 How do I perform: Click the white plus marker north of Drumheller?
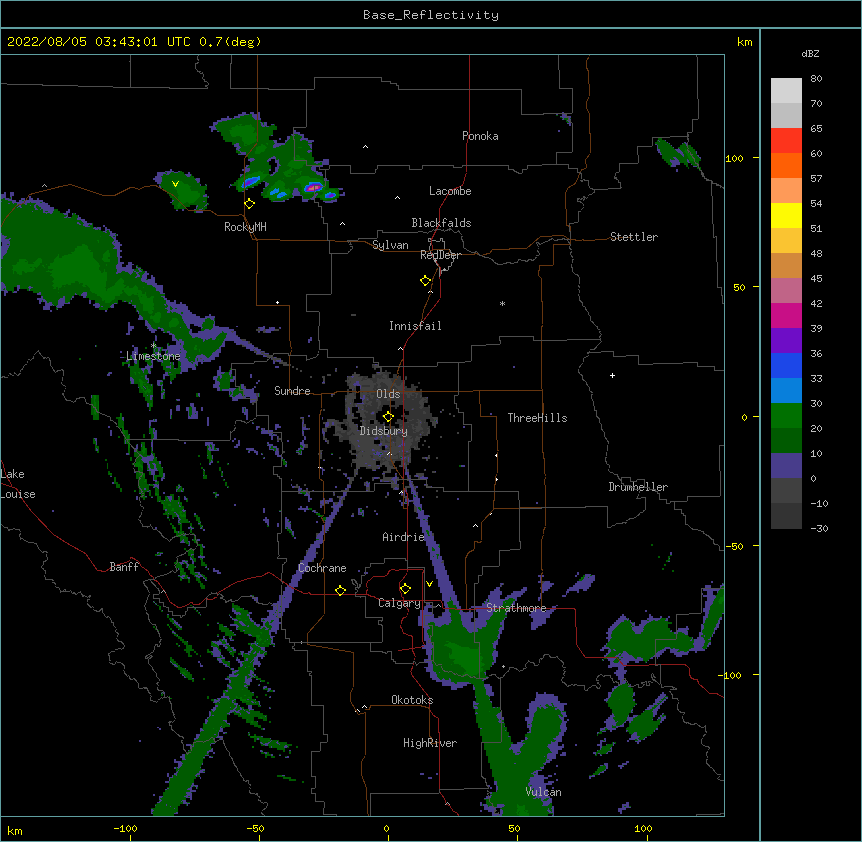(x=612, y=375)
